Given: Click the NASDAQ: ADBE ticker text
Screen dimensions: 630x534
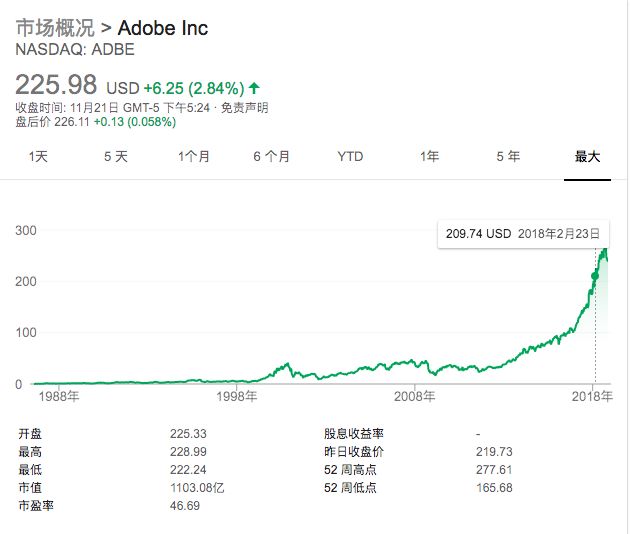Looking at the screenshot, I should pos(75,48).
